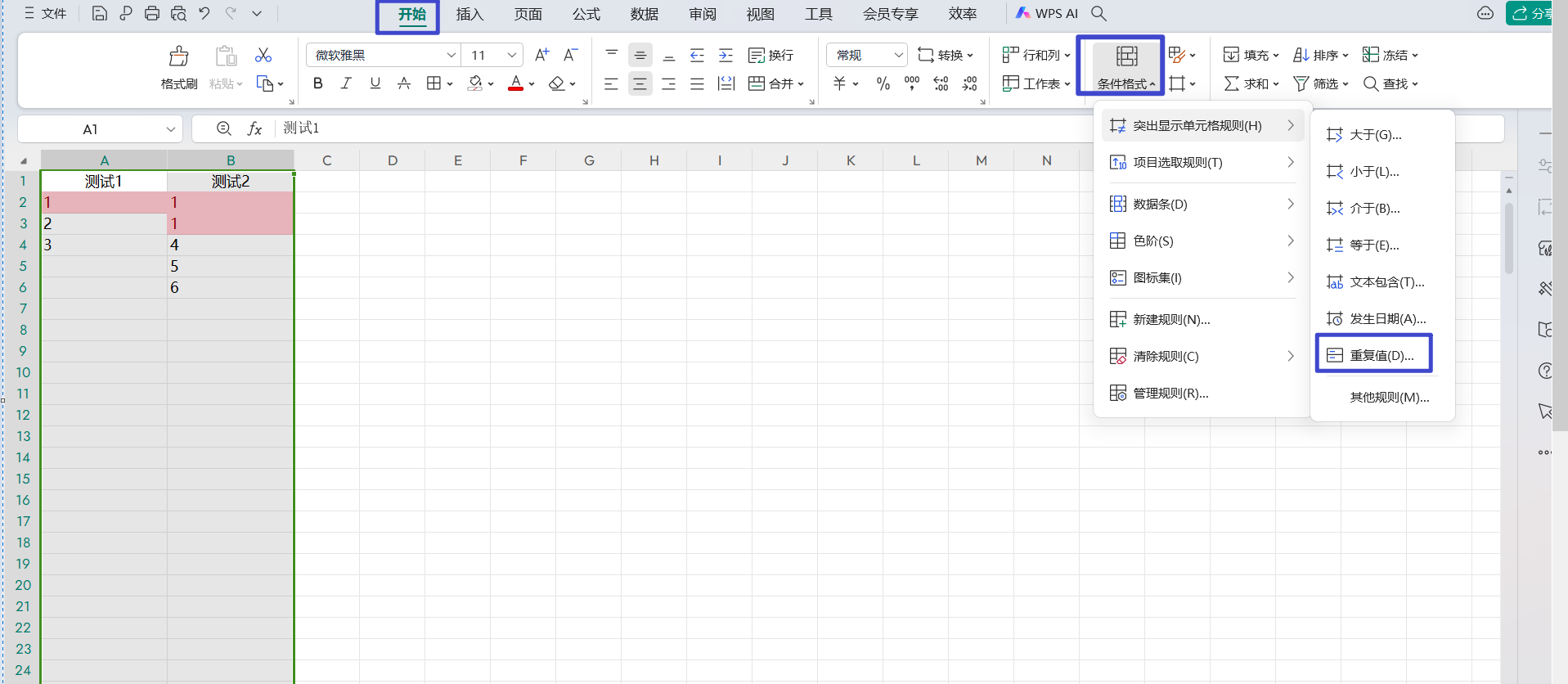Switch to the Insert (插入) tab

coord(470,14)
